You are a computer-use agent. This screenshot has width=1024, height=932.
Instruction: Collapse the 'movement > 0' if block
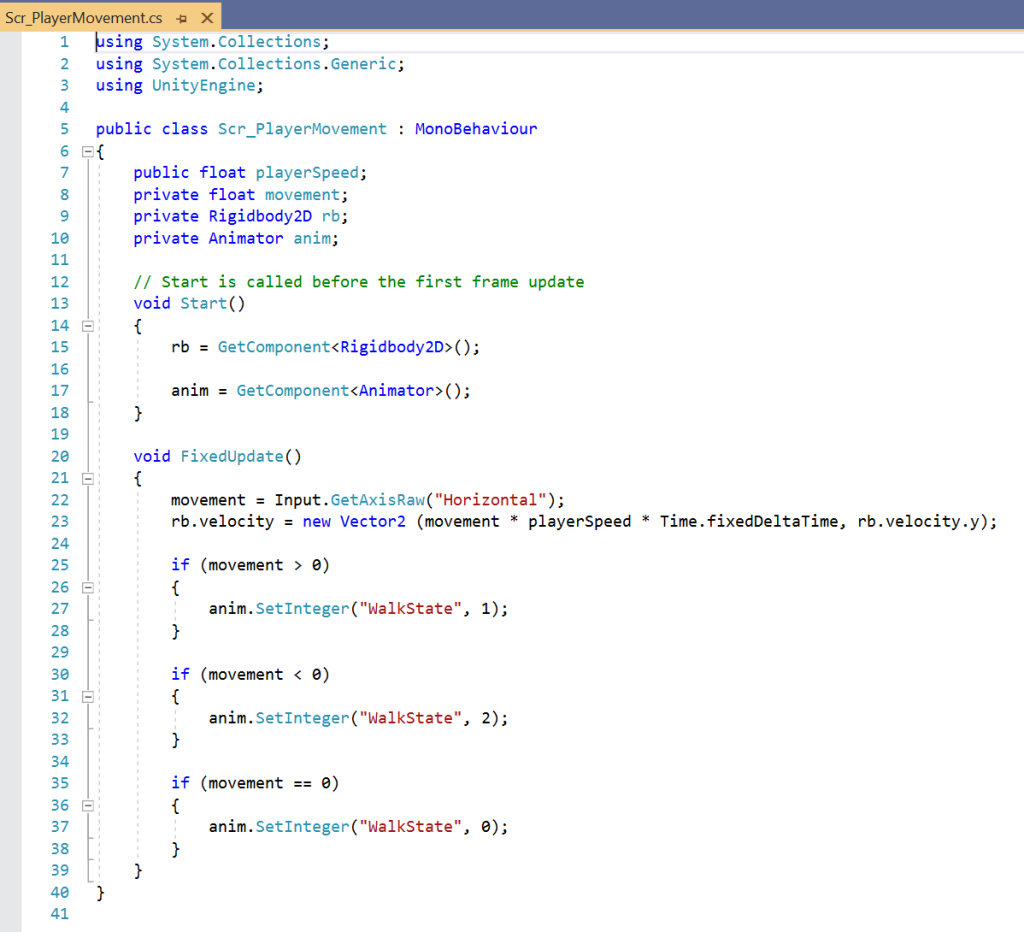(x=87, y=588)
